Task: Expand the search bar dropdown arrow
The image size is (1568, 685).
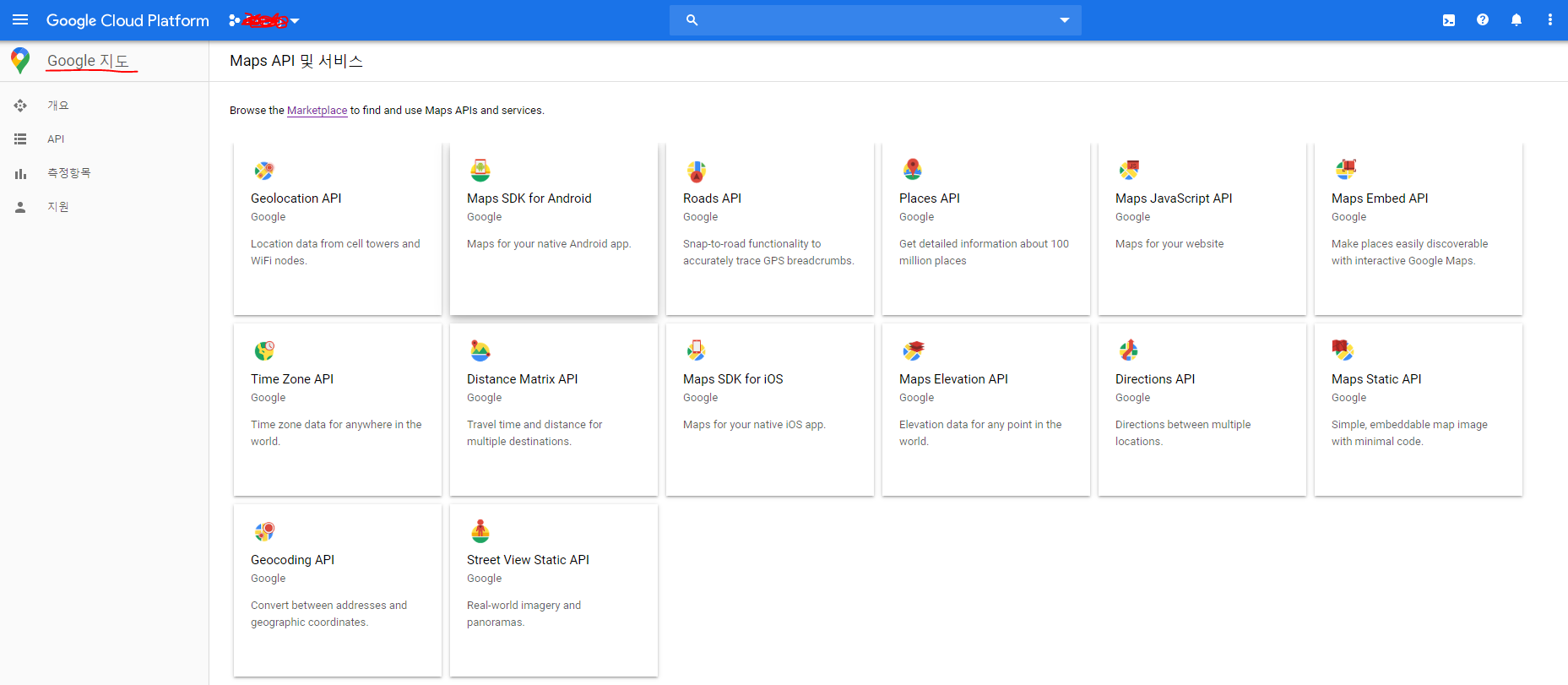Action: pyautogui.click(x=1065, y=20)
